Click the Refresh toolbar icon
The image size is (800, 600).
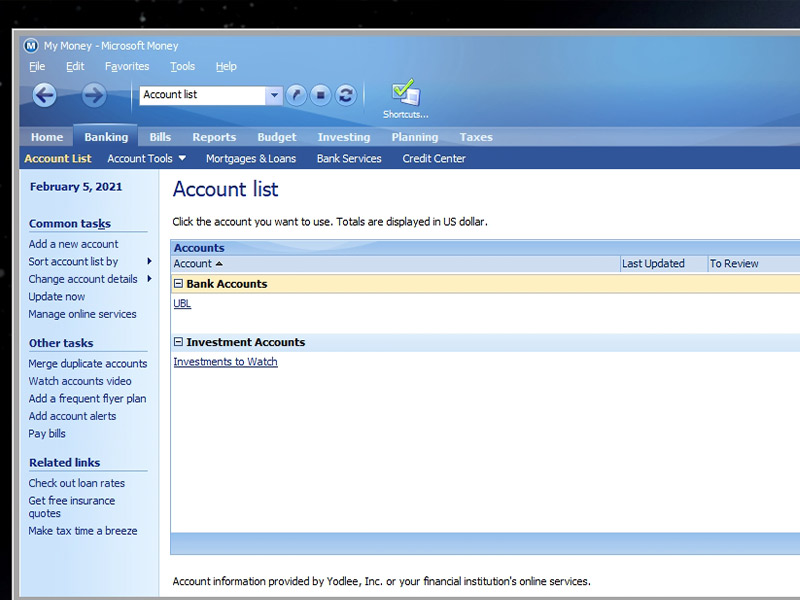(x=345, y=95)
